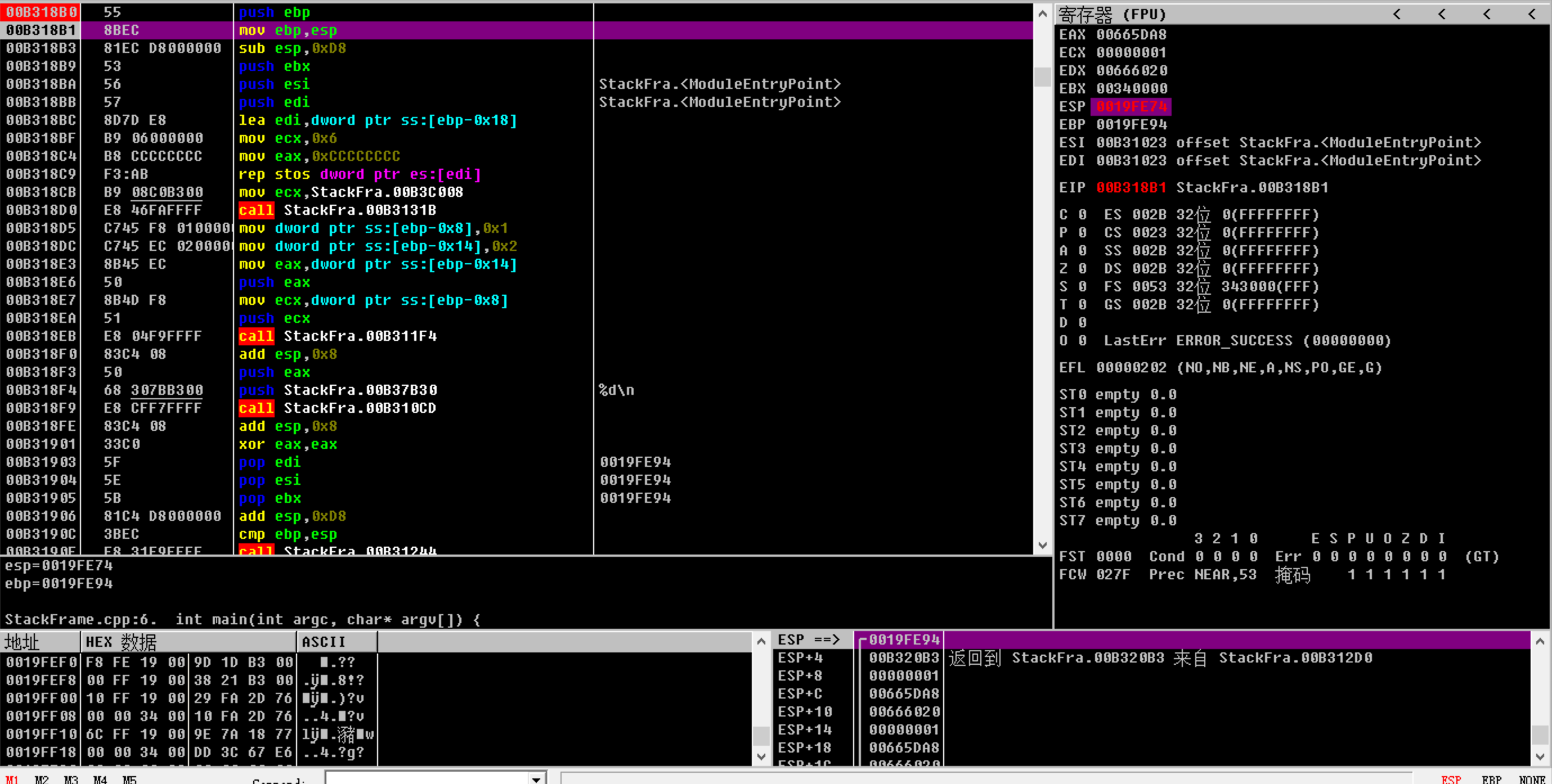Click up arrow of stack pane scrollbar
The image size is (1552, 784).
tap(1540, 641)
